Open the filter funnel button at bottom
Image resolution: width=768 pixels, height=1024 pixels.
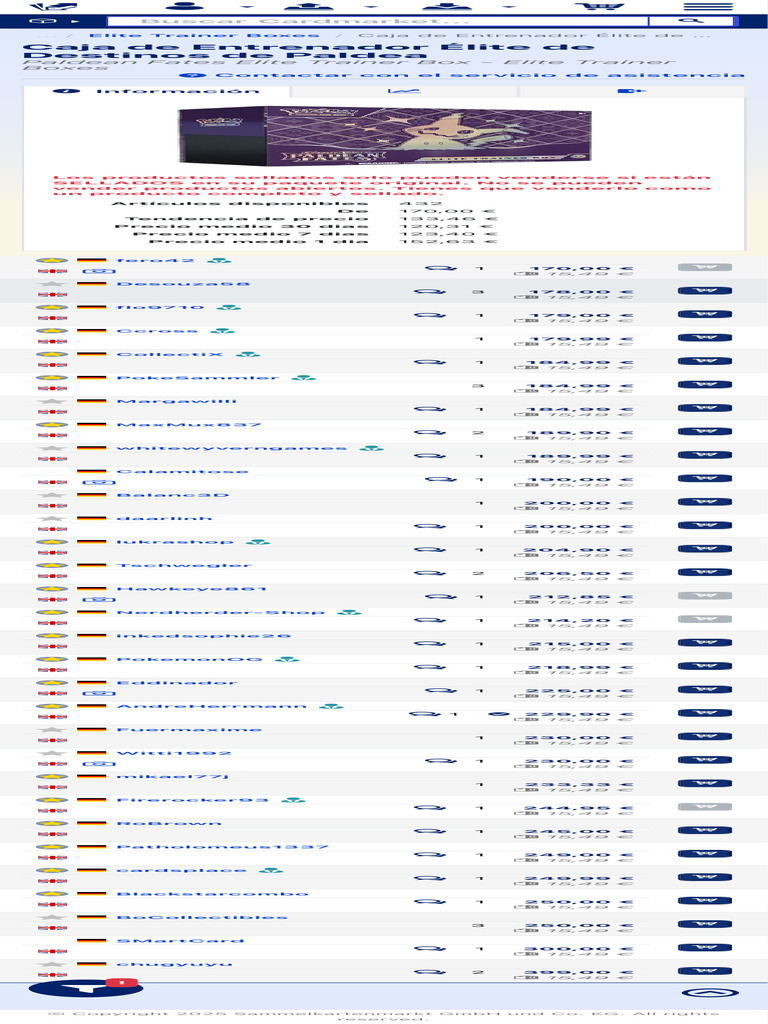[86, 988]
